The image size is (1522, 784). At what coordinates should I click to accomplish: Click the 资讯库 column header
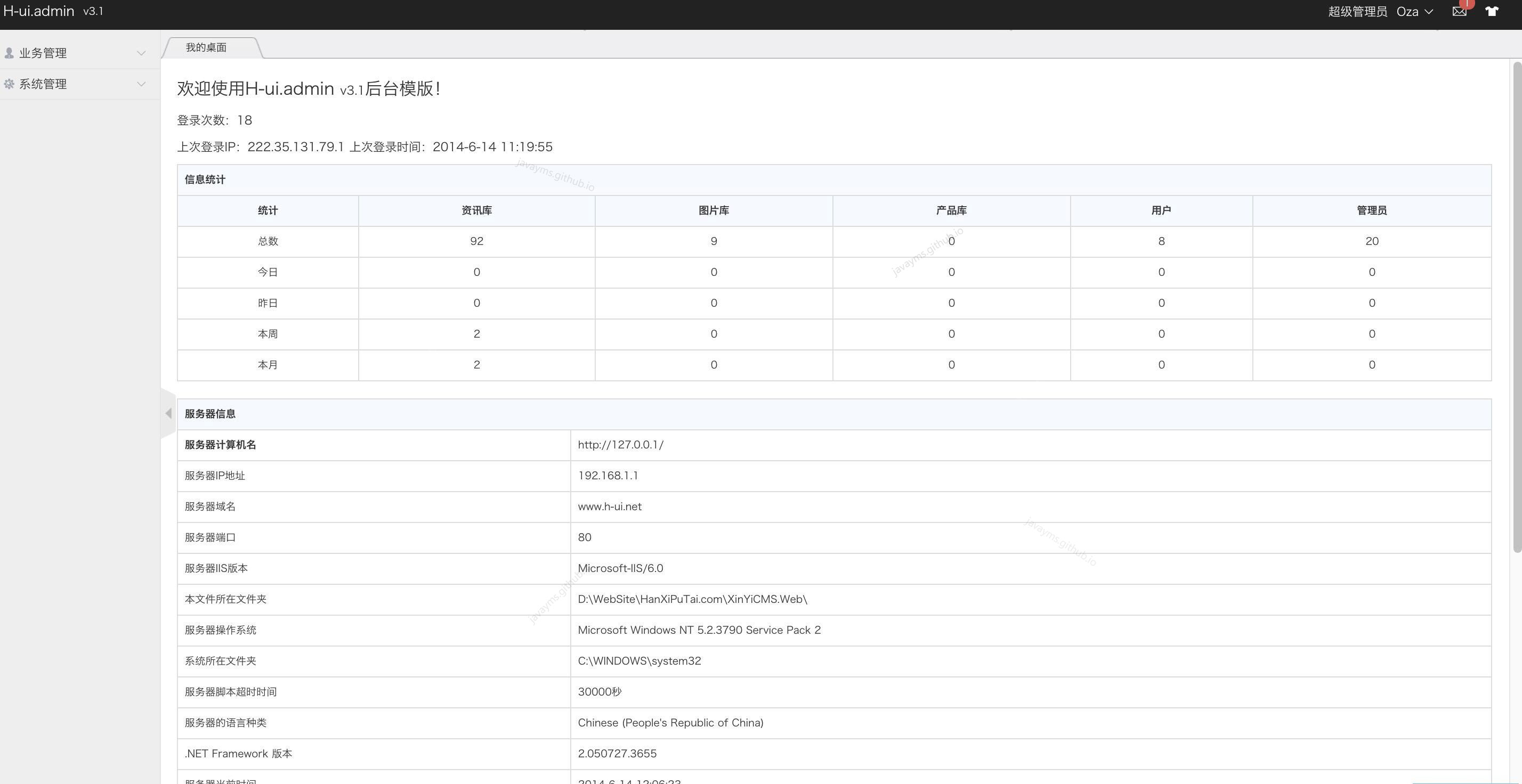tap(476, 210)
